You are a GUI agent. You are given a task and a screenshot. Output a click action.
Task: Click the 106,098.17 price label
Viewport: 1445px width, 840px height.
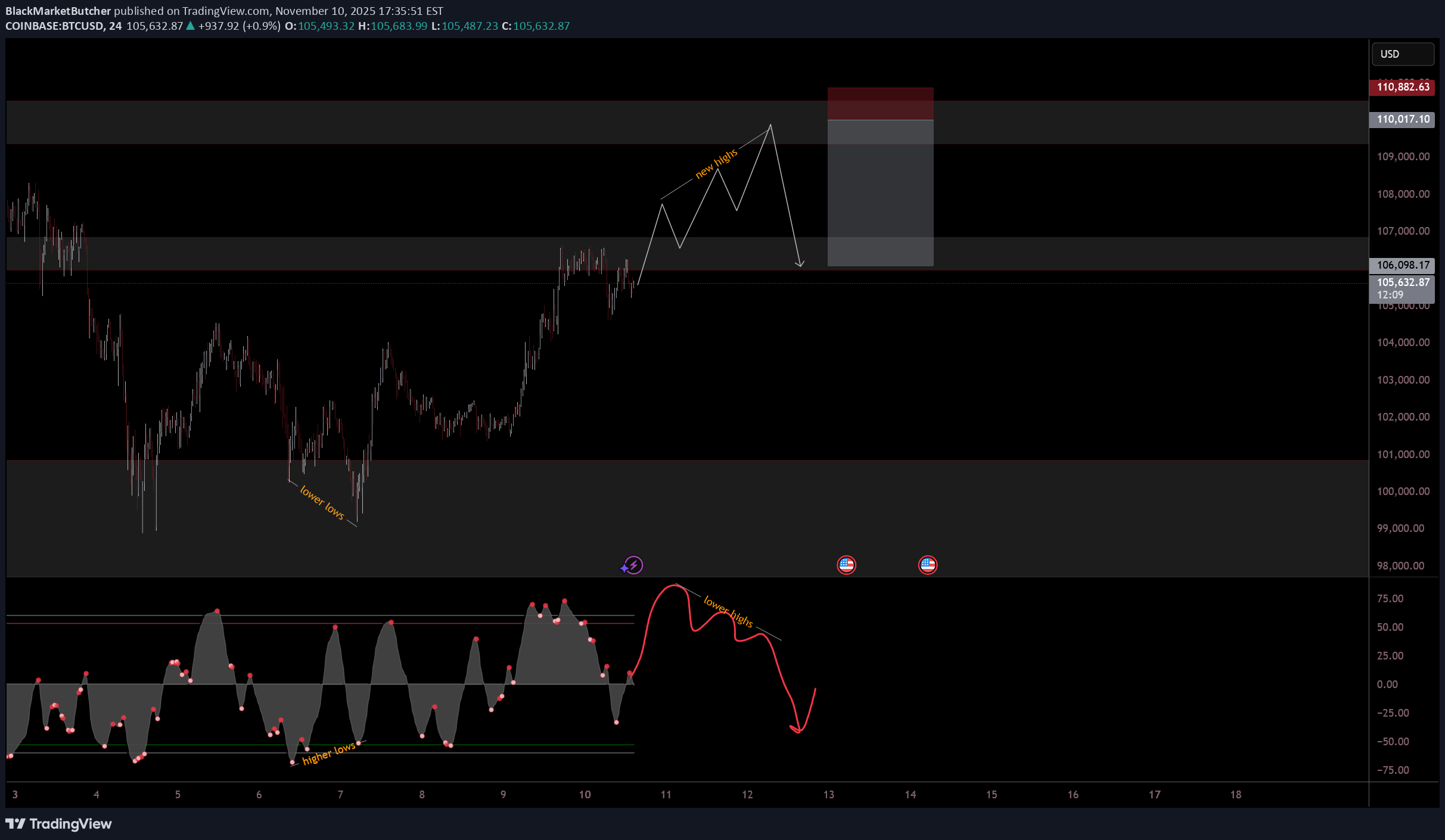pyautogui.click(x=1402, y=265)
